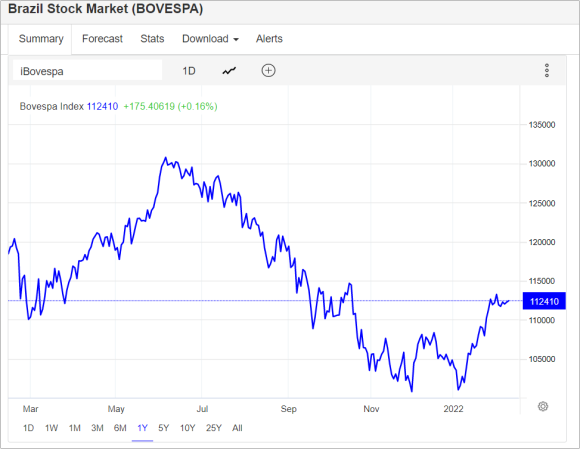
Task: Click the Sep x-axis label
Action: click(289, 409)
